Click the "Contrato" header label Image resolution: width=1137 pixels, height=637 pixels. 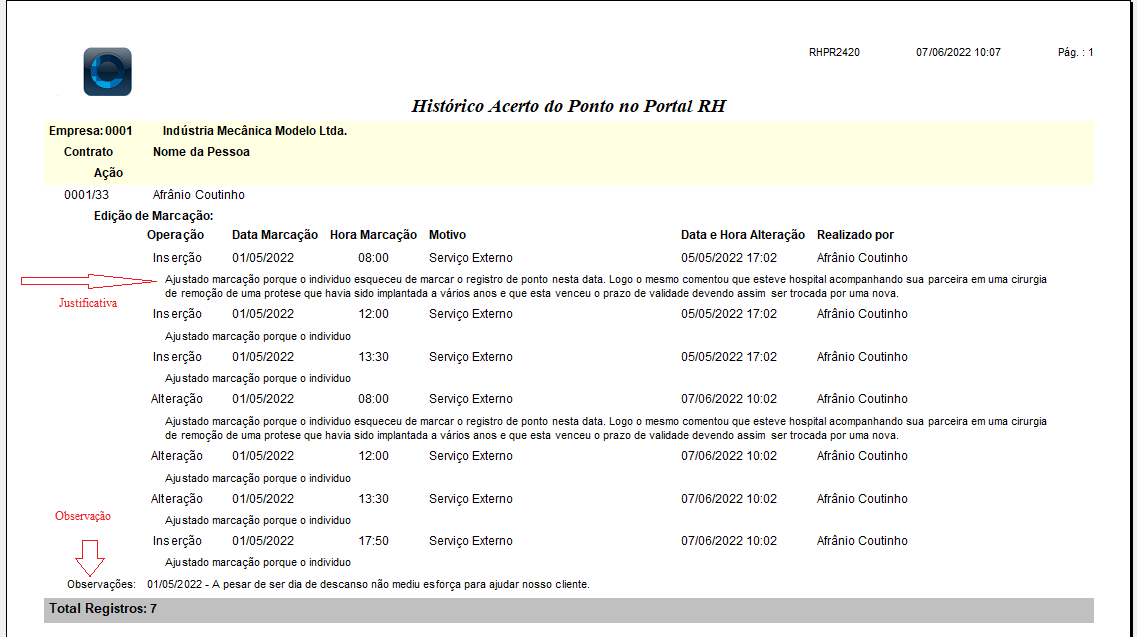(88, 152)
